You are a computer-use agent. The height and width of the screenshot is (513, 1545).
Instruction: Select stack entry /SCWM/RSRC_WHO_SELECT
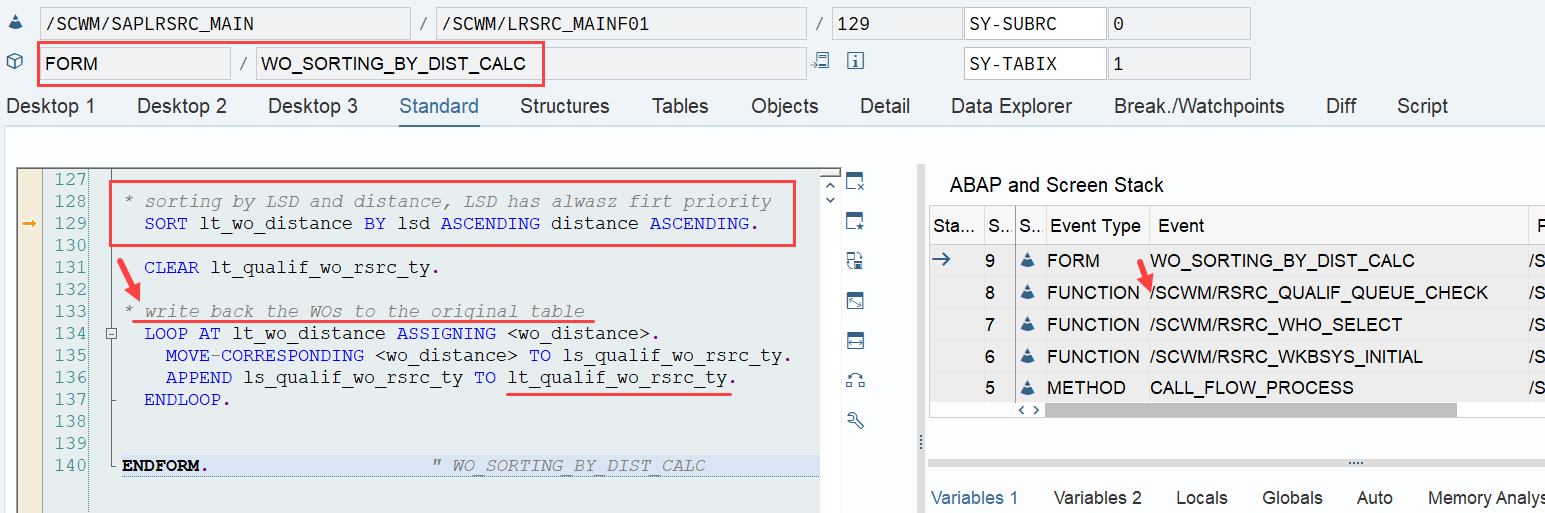[x=1276, y=324]
